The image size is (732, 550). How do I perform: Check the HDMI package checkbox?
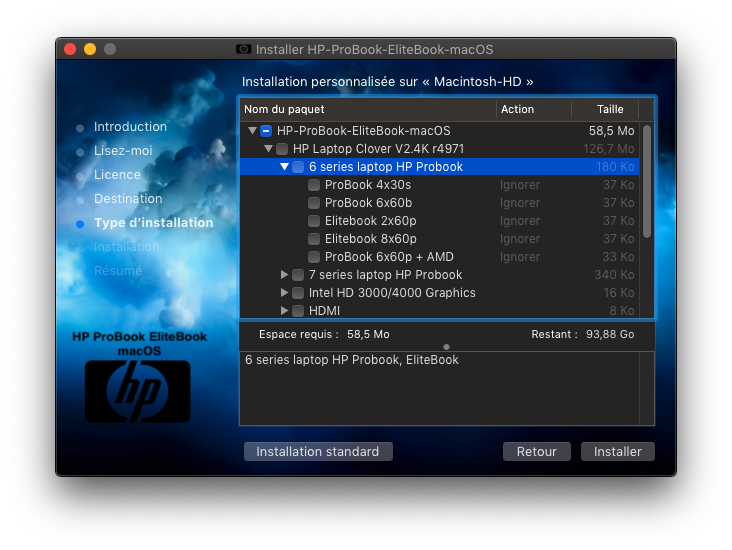pos(298,311)
